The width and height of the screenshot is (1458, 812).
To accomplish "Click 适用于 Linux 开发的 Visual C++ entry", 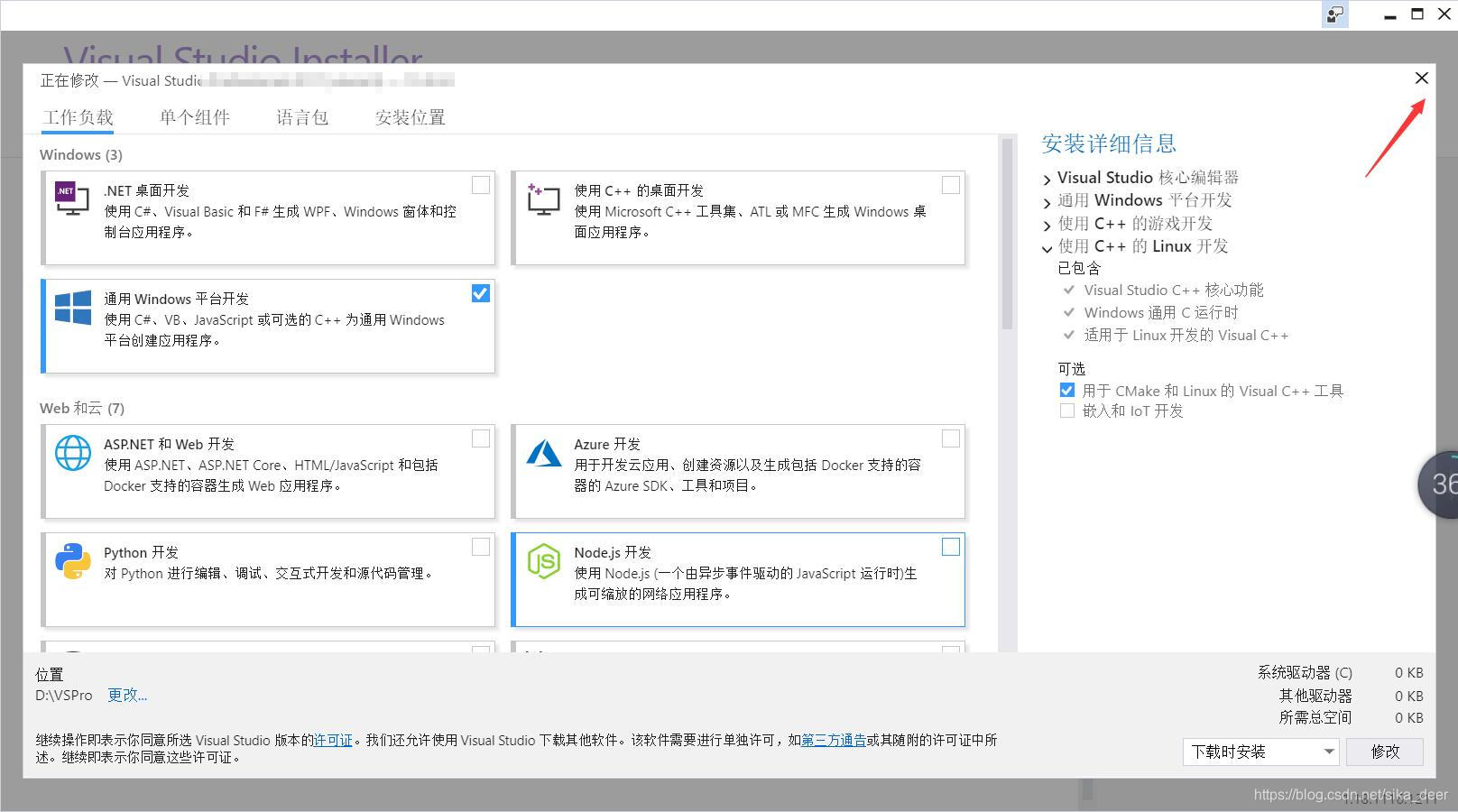I will pos(1186,335).
